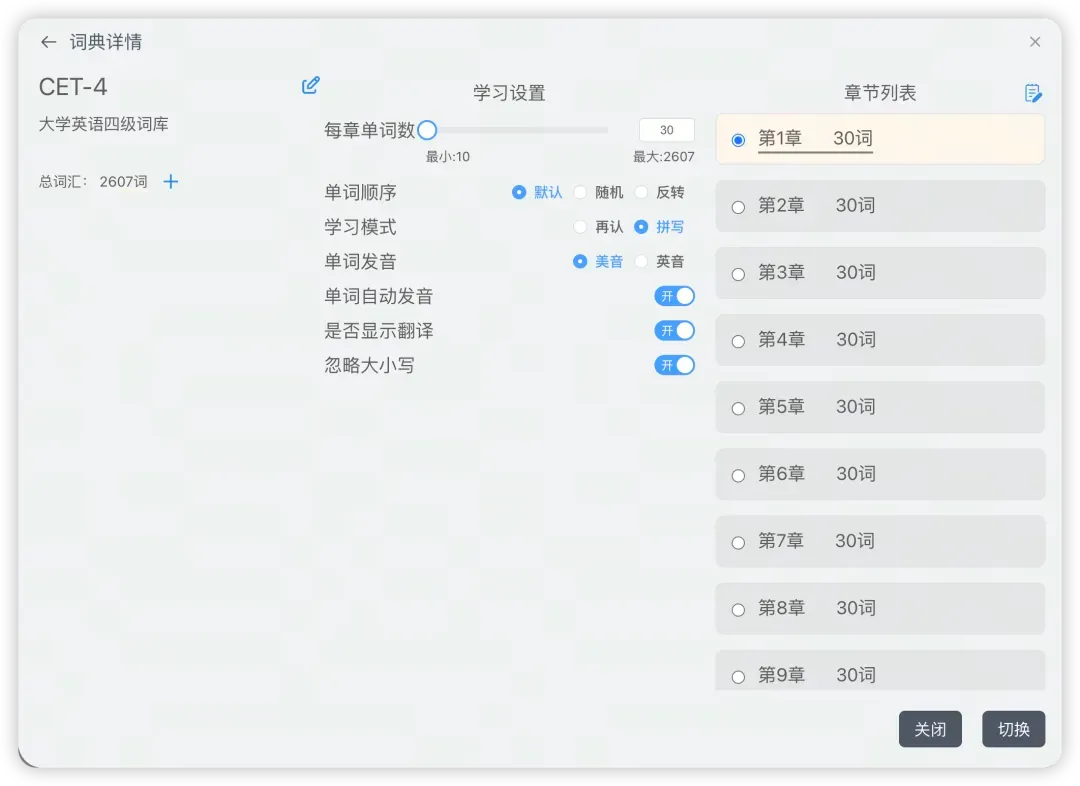
Task: Go back with the left arrow icon
Action: point(48,42)
